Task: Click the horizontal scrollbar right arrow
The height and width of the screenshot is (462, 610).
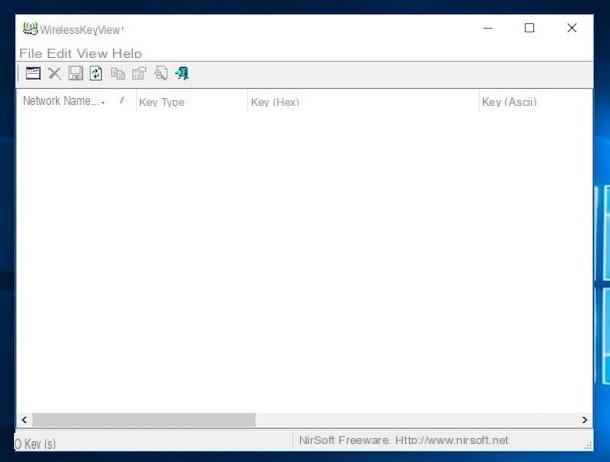Action: 585,420
